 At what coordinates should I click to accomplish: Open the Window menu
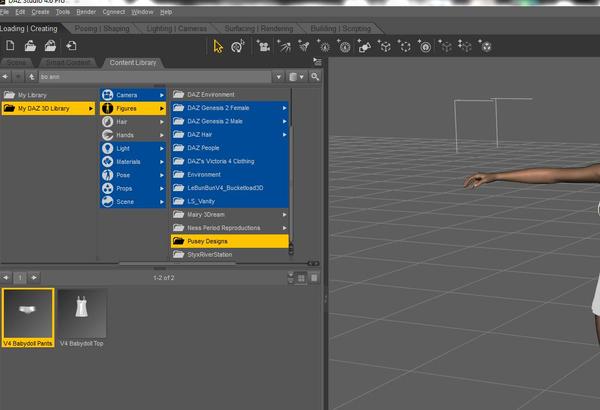142,12
